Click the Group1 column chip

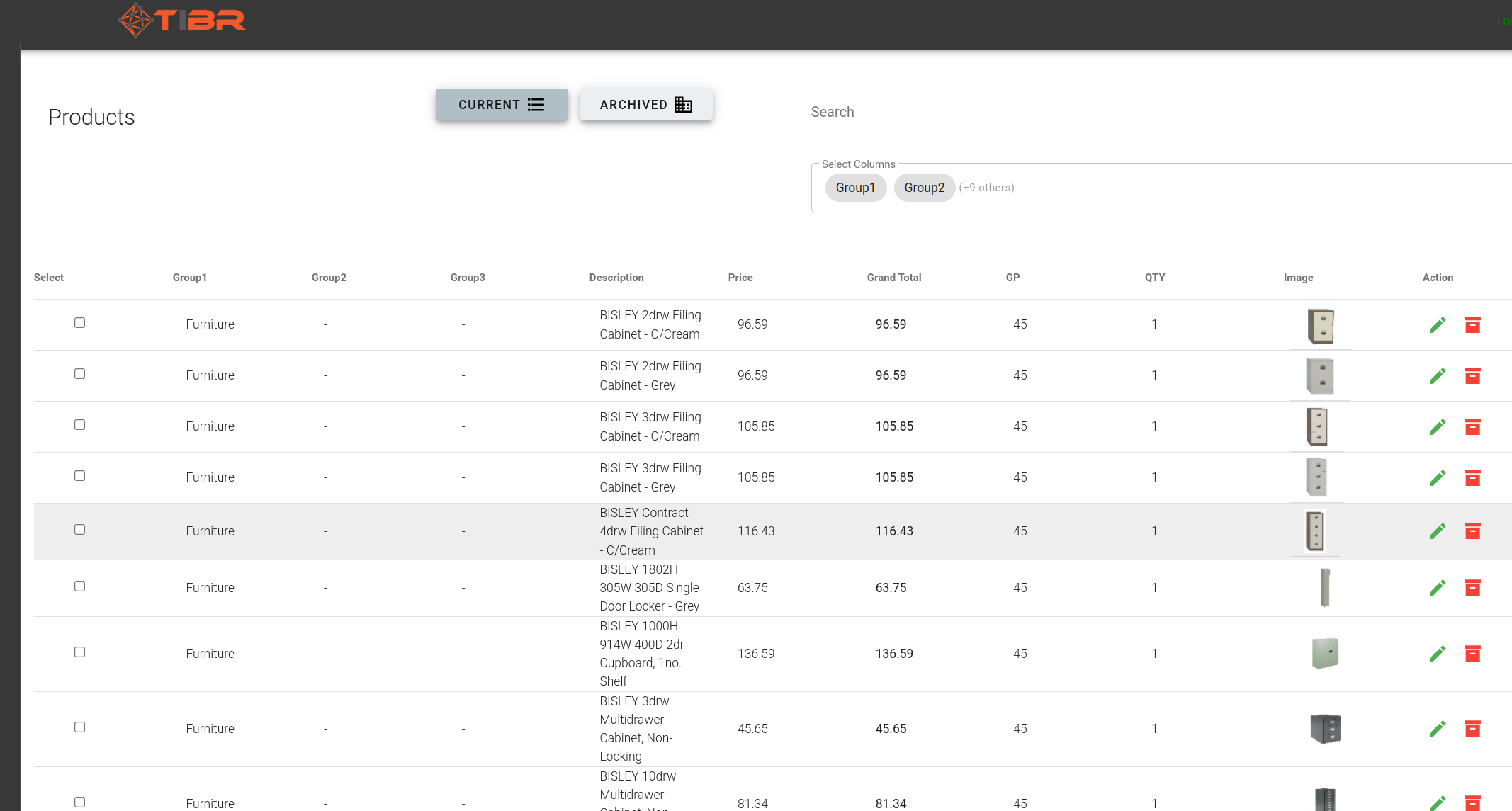[856, 188]
